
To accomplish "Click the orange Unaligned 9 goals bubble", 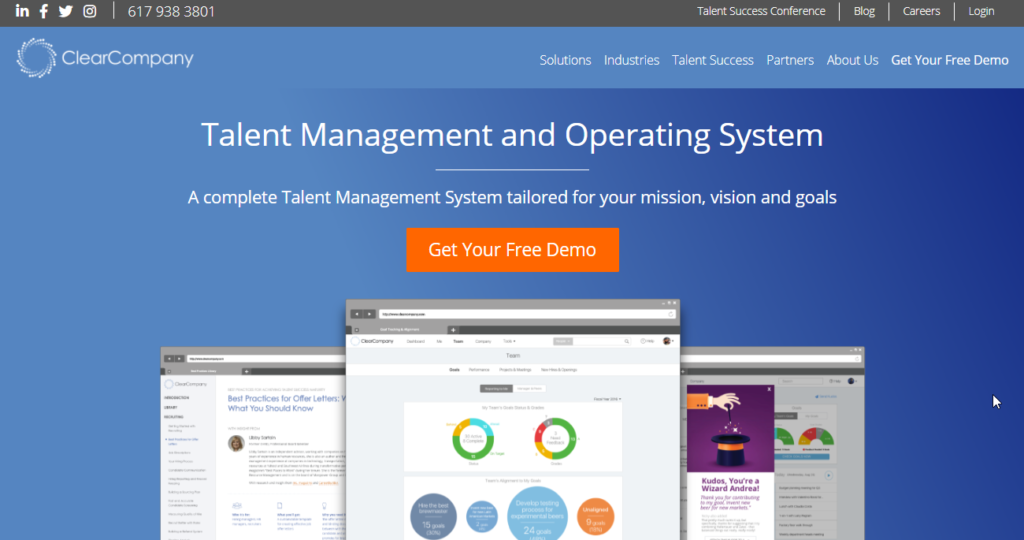I will (595, 516).
